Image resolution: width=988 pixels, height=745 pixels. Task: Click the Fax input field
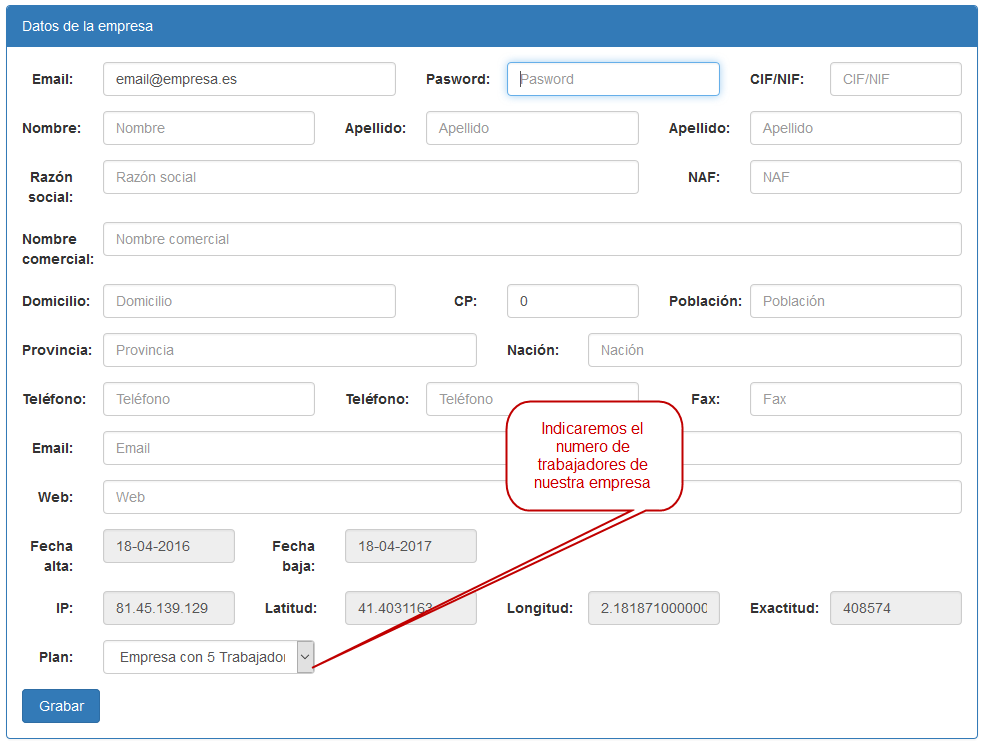coord(855,399)
